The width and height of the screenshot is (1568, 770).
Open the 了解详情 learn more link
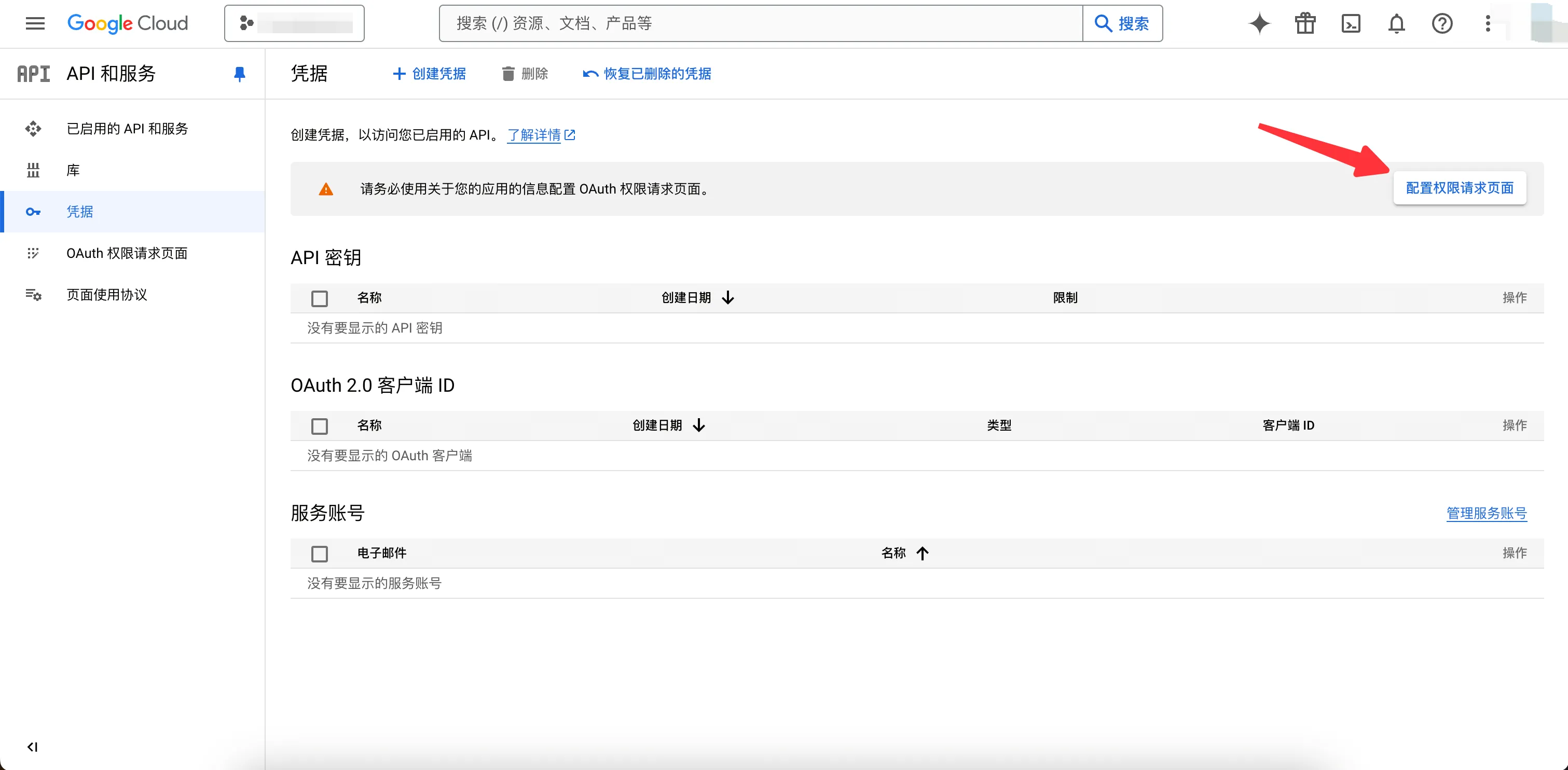point(541,134)
